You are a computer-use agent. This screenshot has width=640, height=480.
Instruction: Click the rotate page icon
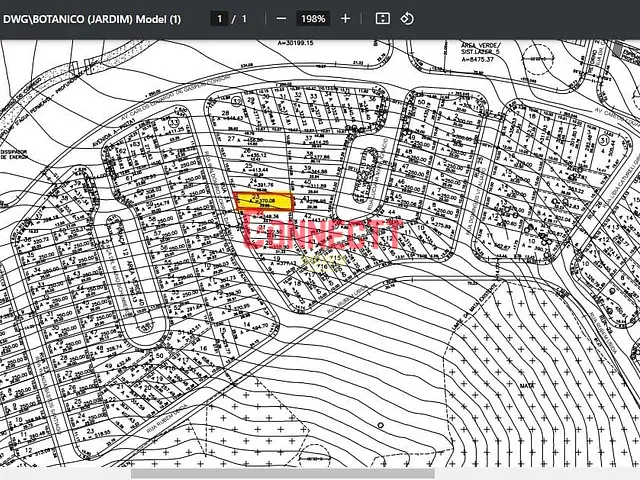[407, 19]
